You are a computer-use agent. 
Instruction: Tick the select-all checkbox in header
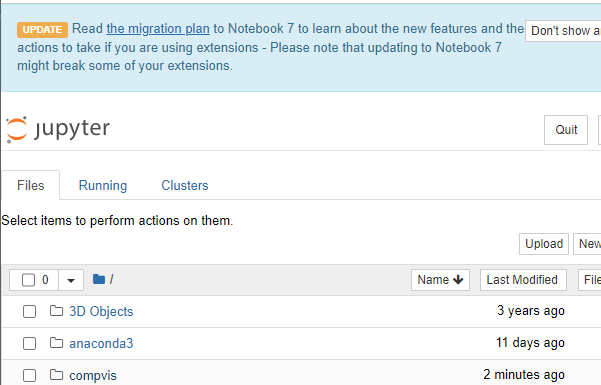point(28,280)
